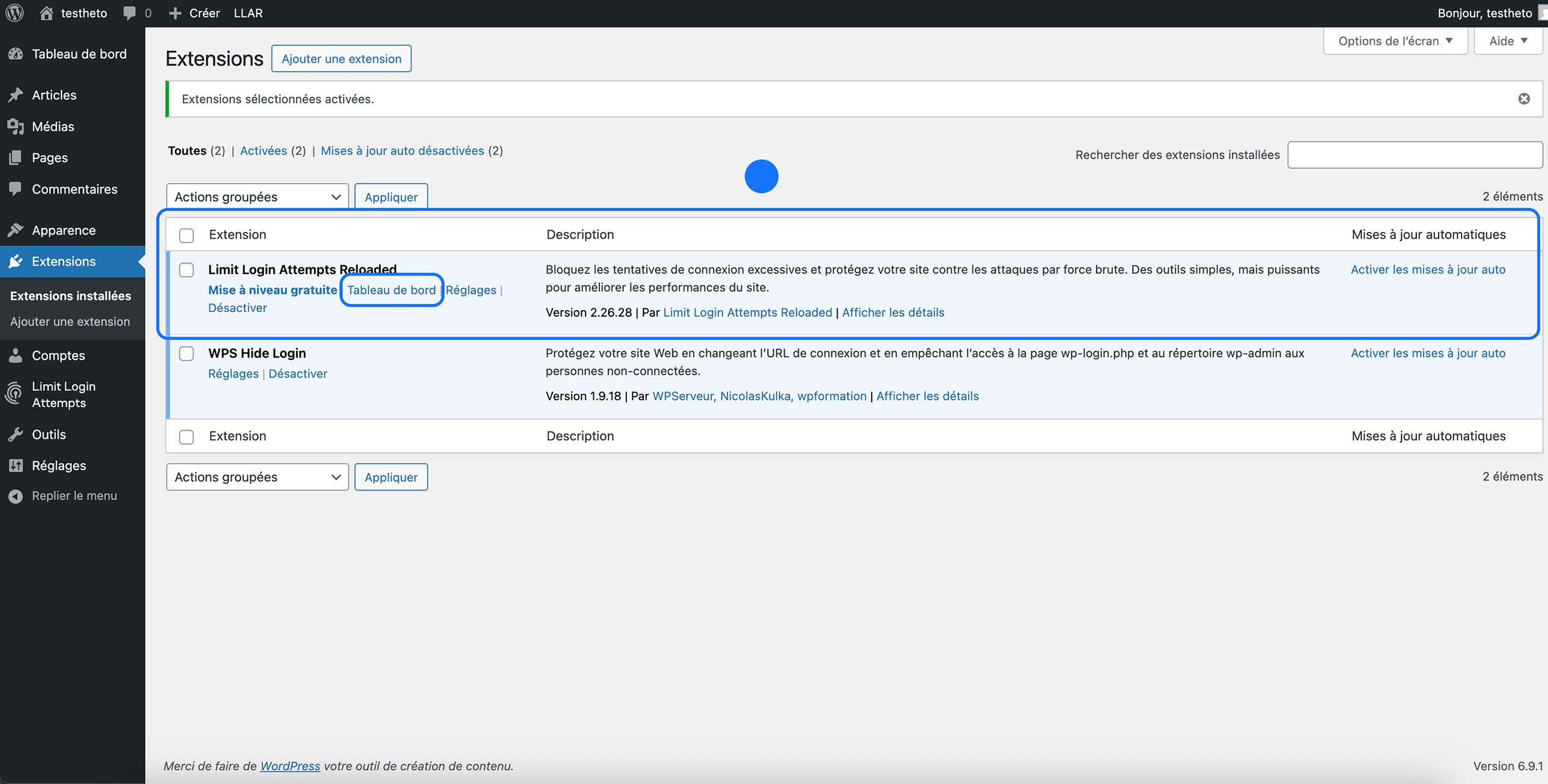The width and height of the screenshot is (1548, 784).
Task: Click Ajouter une extension button
Action: point(341,58)
